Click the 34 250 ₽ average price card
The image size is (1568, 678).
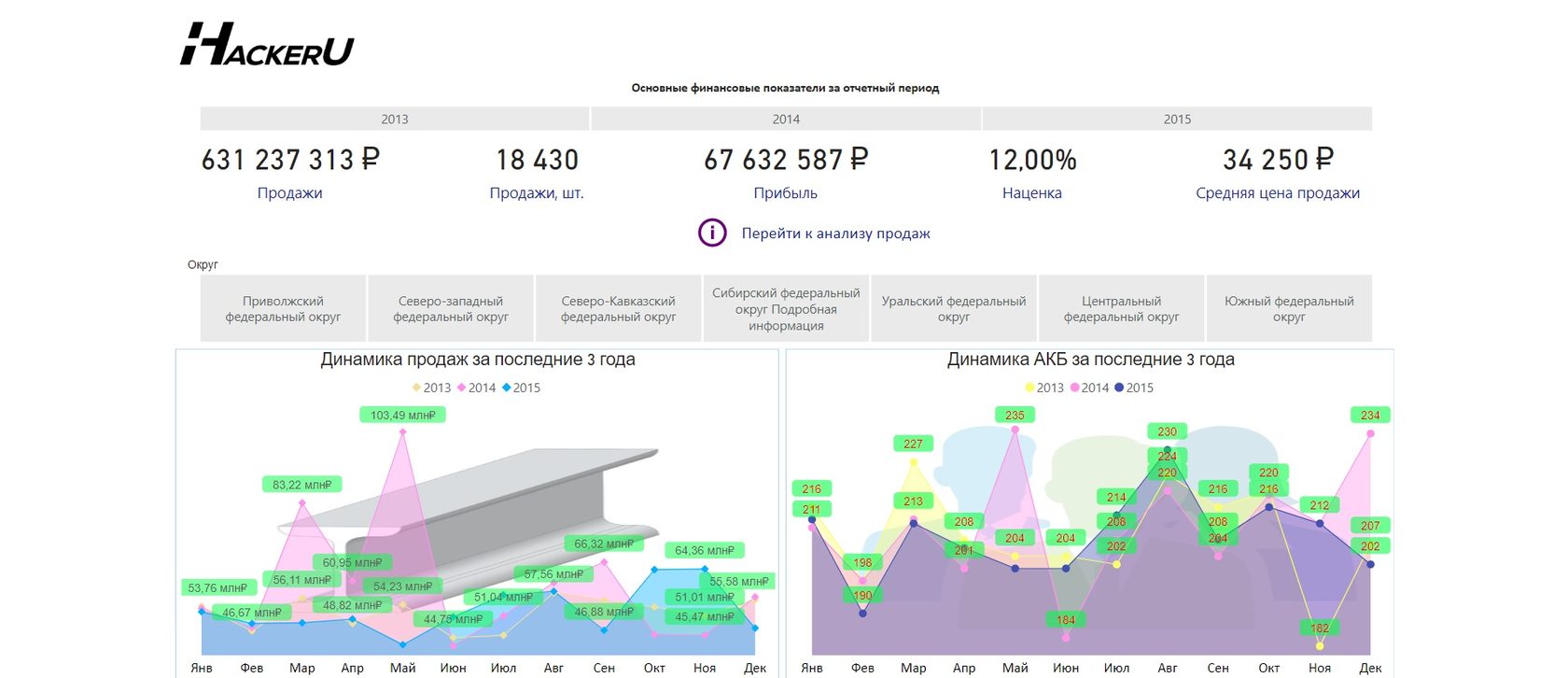[1278, 160]
